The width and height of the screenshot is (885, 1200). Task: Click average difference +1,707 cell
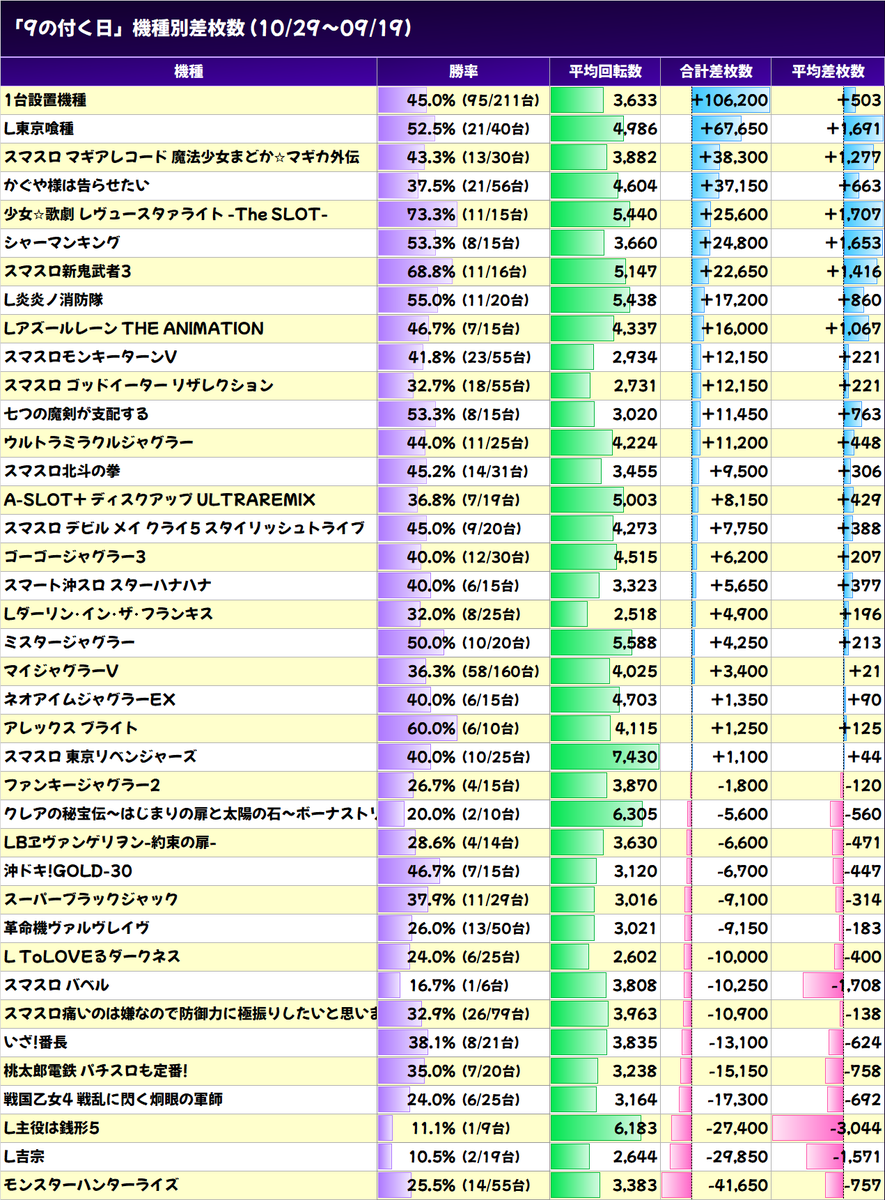[828, 214]
